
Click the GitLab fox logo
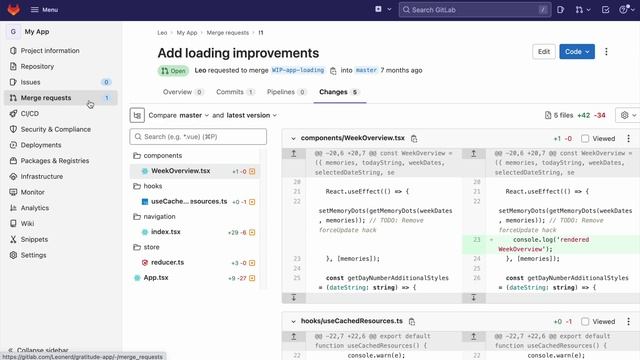(13, 9)
